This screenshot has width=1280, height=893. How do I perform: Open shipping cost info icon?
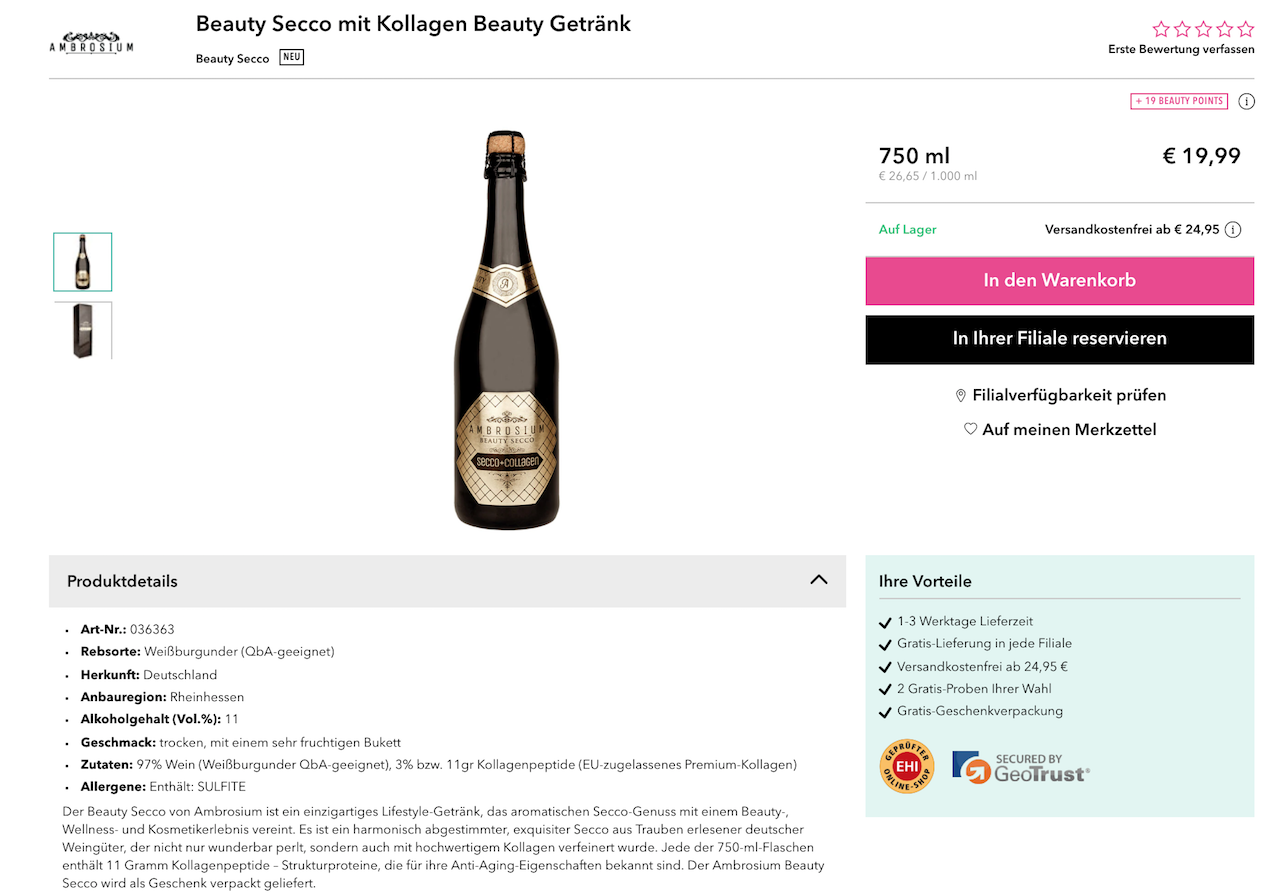[1233, 230]
